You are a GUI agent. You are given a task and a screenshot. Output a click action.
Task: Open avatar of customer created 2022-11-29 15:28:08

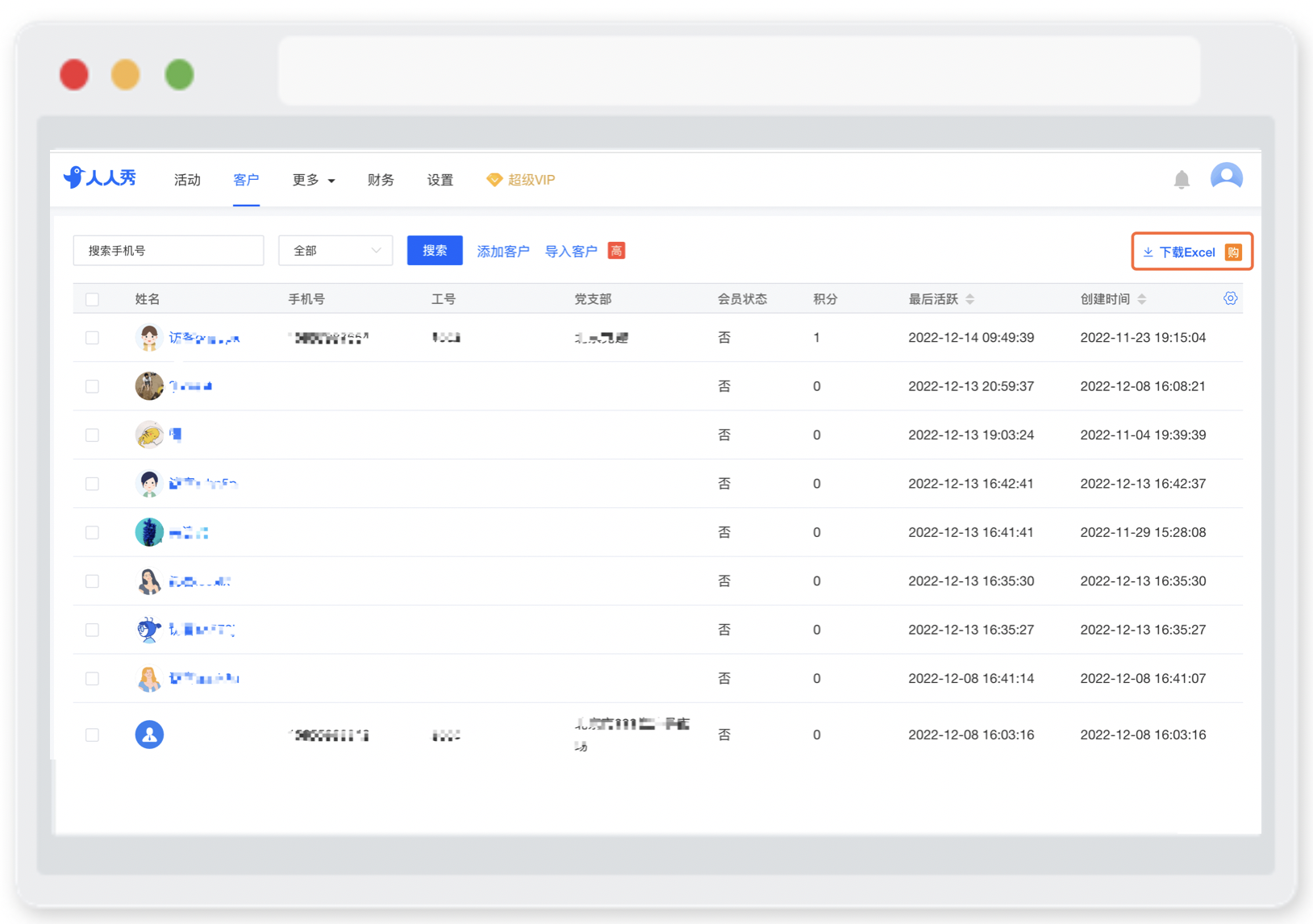(149, 532)
